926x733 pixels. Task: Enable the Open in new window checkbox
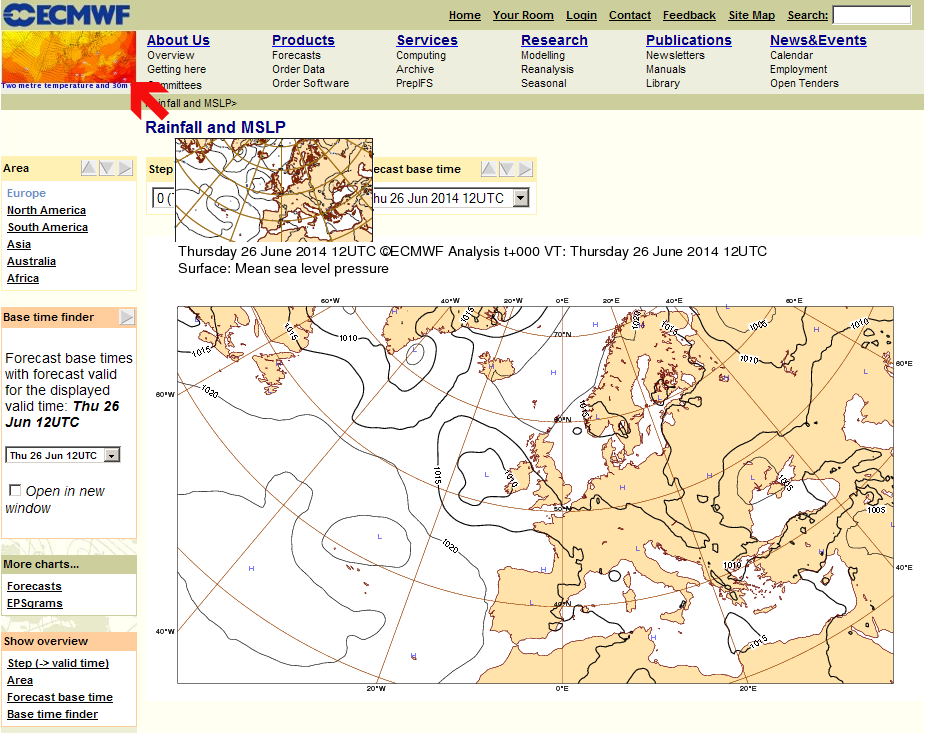[15, 491]
